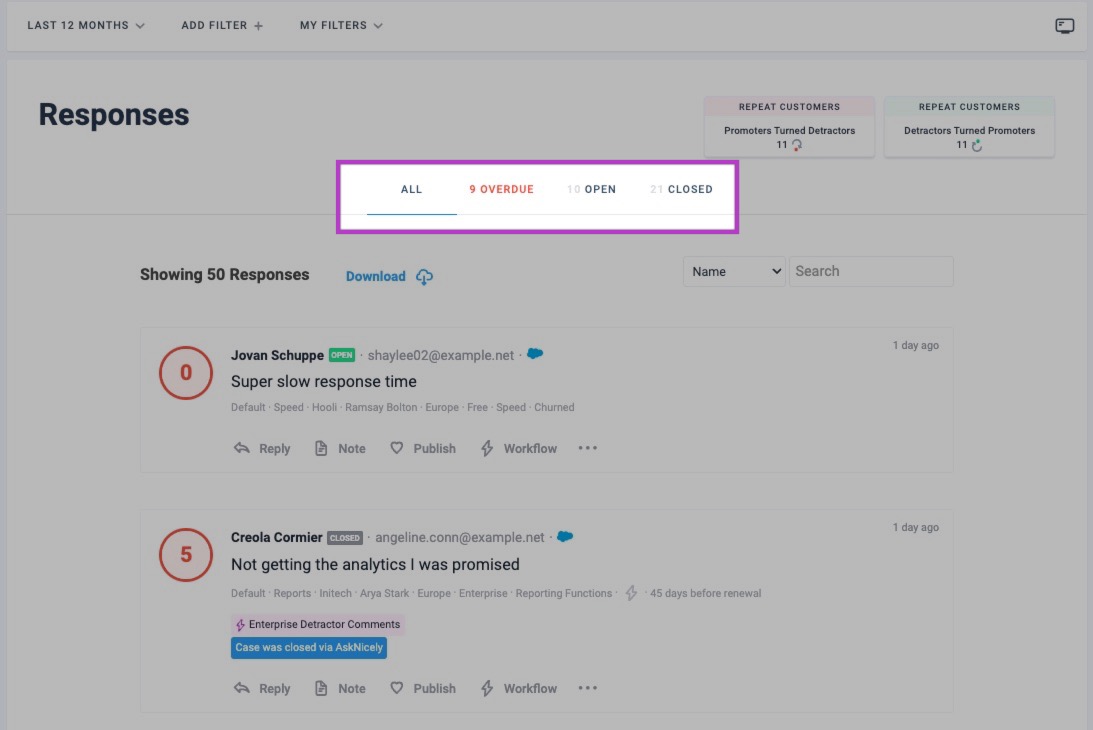1093x730 pixels.
Task: Click the plus icon next to Add Filter
Action: pos(258,26)
